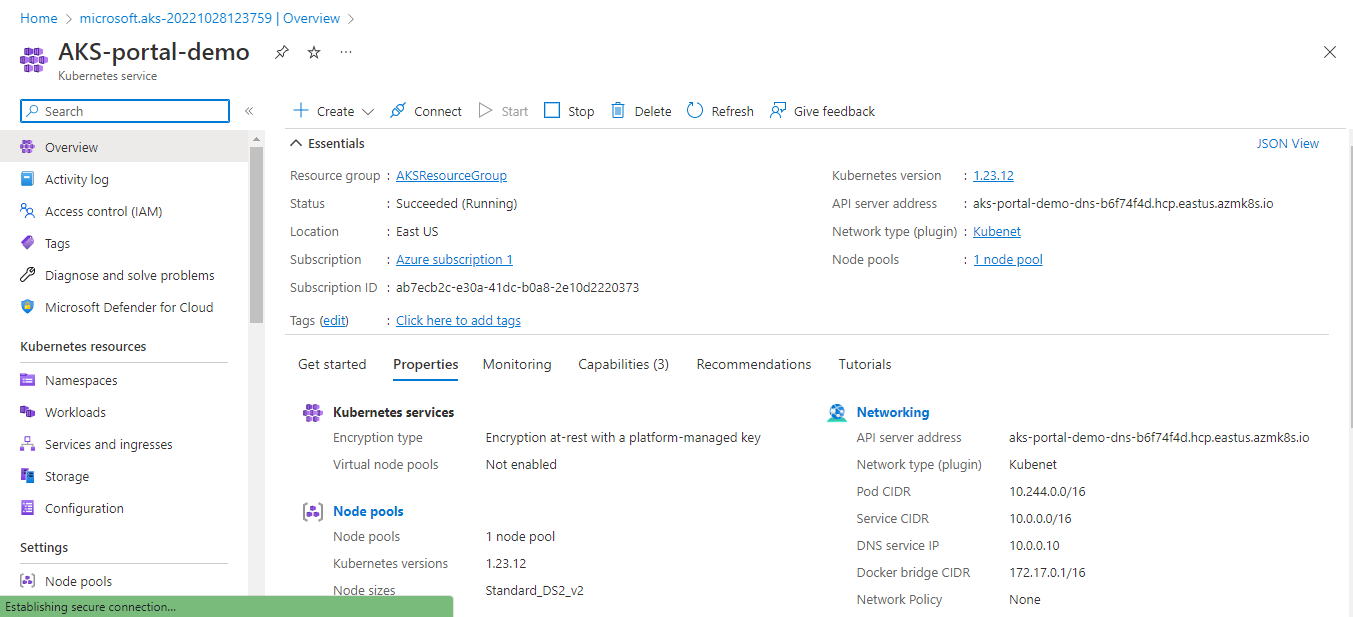Mark AKS-portal-demo as favorite star

(x=314, y=52)
